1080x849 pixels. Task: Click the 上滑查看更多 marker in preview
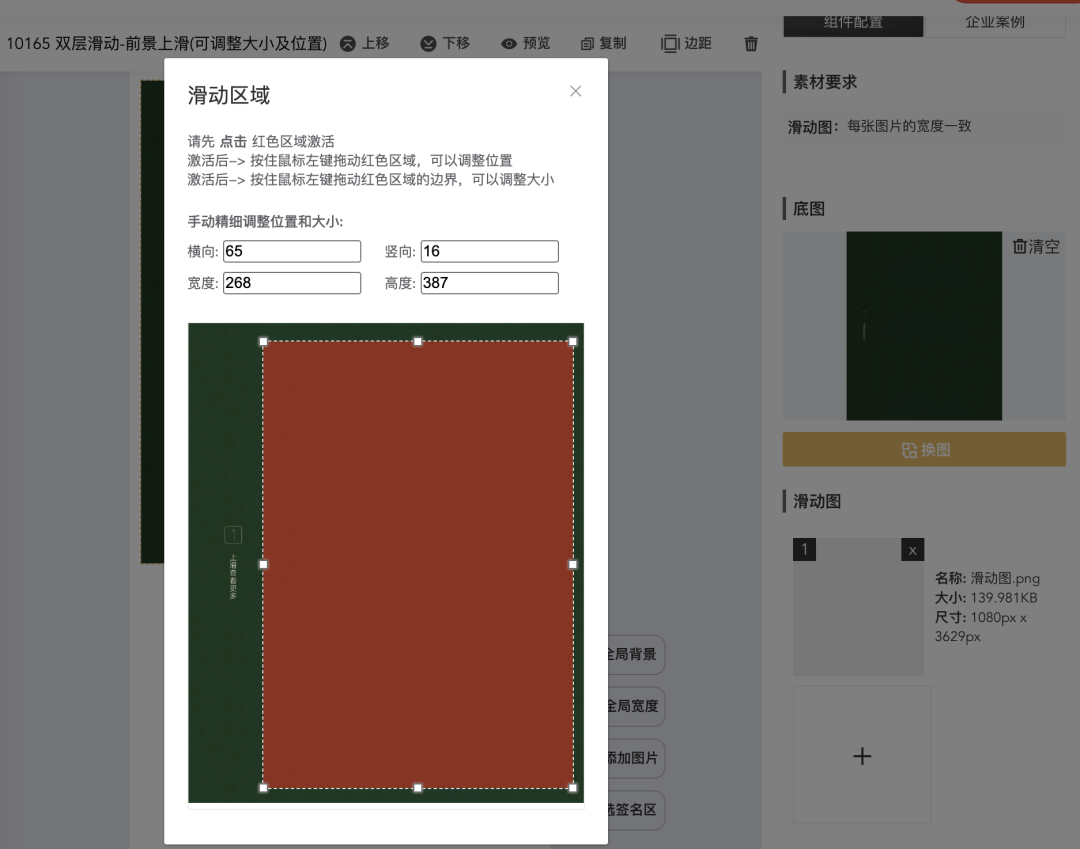tap(233, 577)
